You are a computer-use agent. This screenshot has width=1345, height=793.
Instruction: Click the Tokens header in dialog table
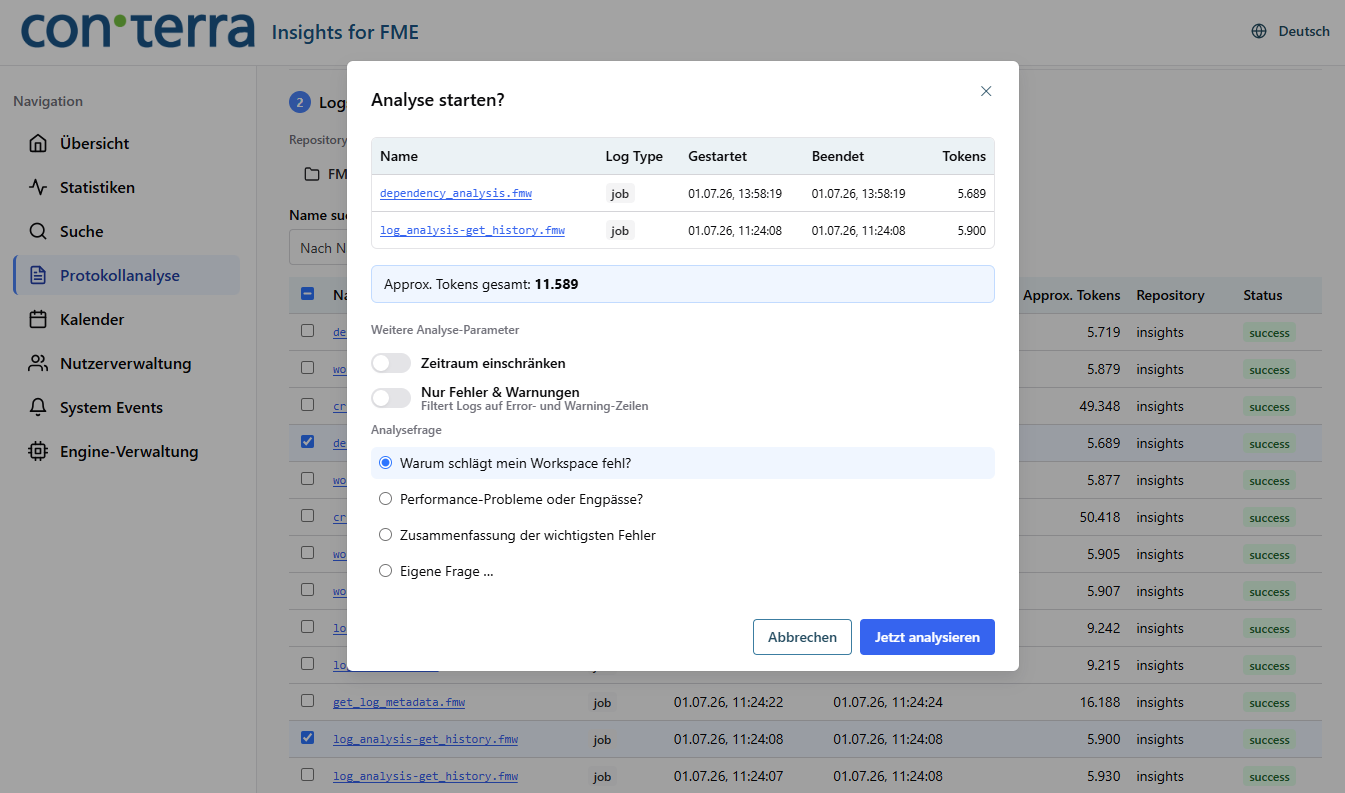[x=964, y=156]
